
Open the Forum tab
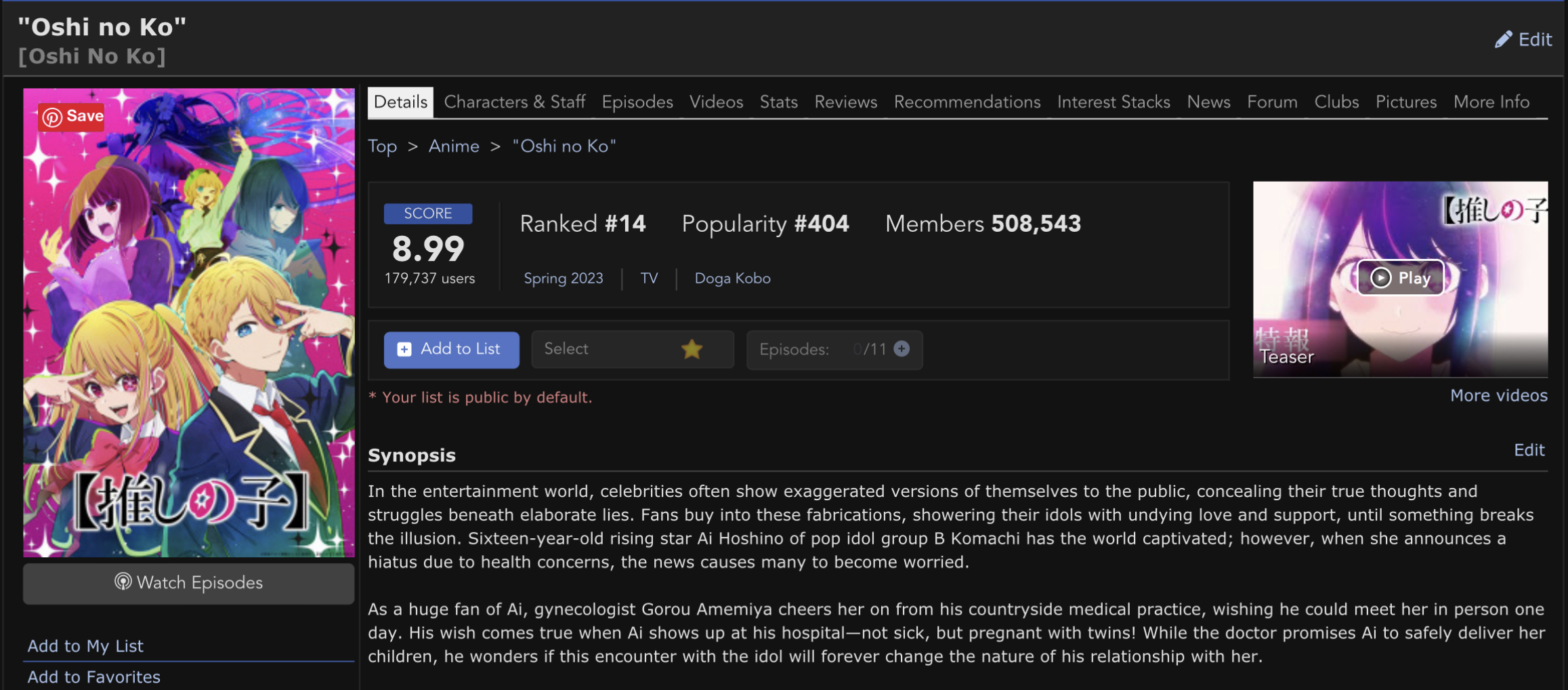coord(1272,102)
